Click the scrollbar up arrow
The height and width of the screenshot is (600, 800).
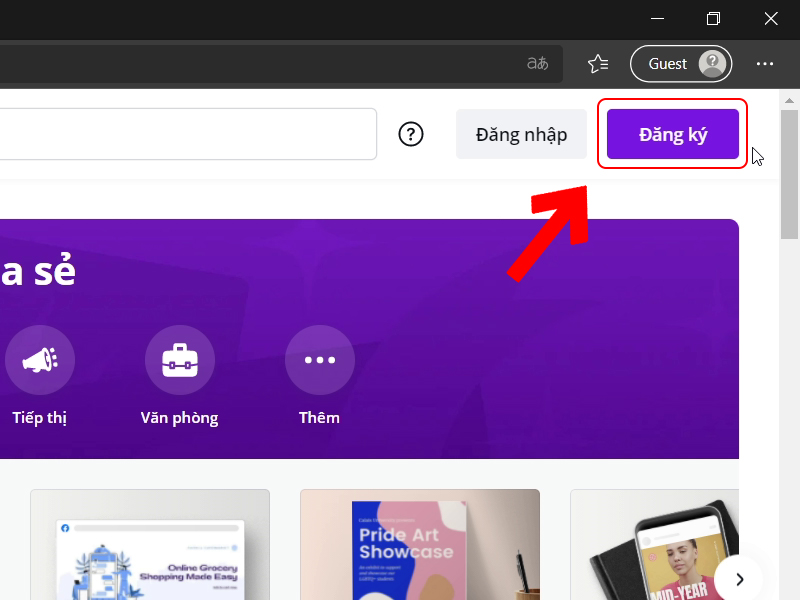click(x=790, y=101)
